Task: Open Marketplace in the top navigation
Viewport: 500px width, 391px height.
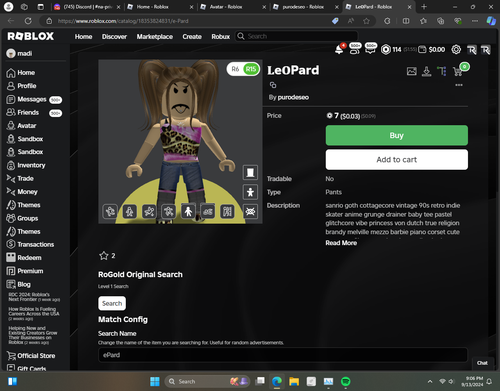Action: tap(155, 37)
